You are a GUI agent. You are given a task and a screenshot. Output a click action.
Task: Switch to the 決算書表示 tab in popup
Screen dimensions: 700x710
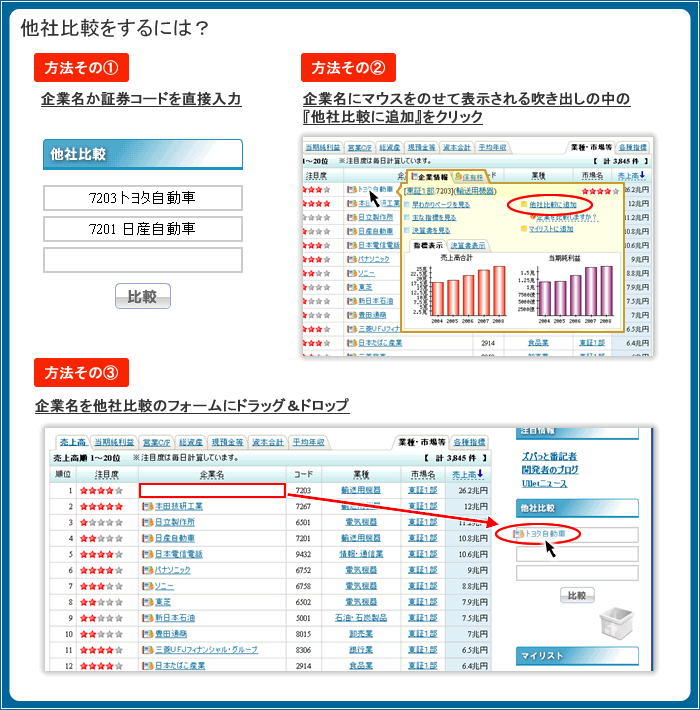tap(468, 245)
